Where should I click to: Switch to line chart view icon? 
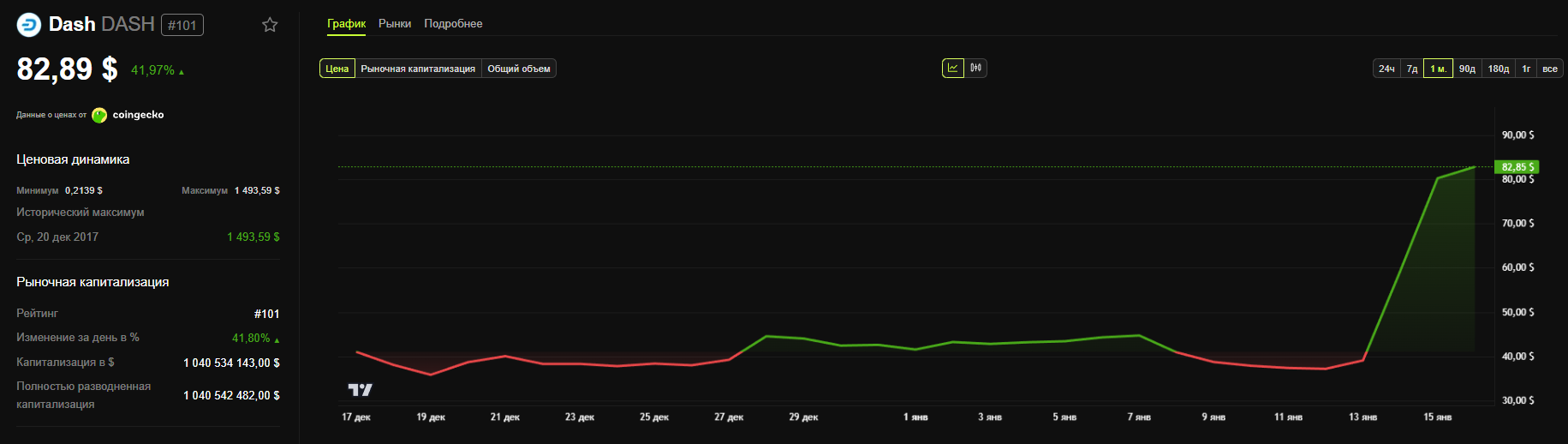[x=953, y=68]
